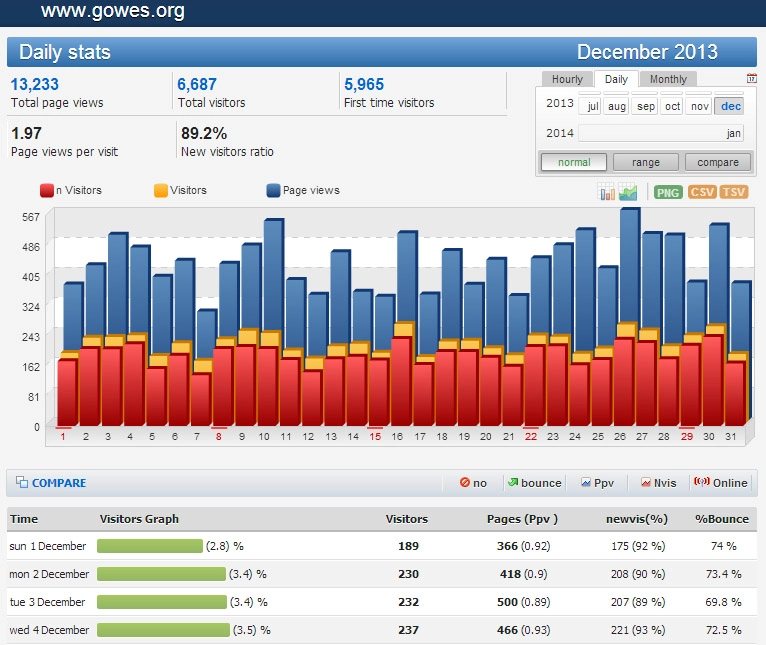This screenshot has width=766, height=645.
Task: Download data as TSV
Action: pos(734,192)
